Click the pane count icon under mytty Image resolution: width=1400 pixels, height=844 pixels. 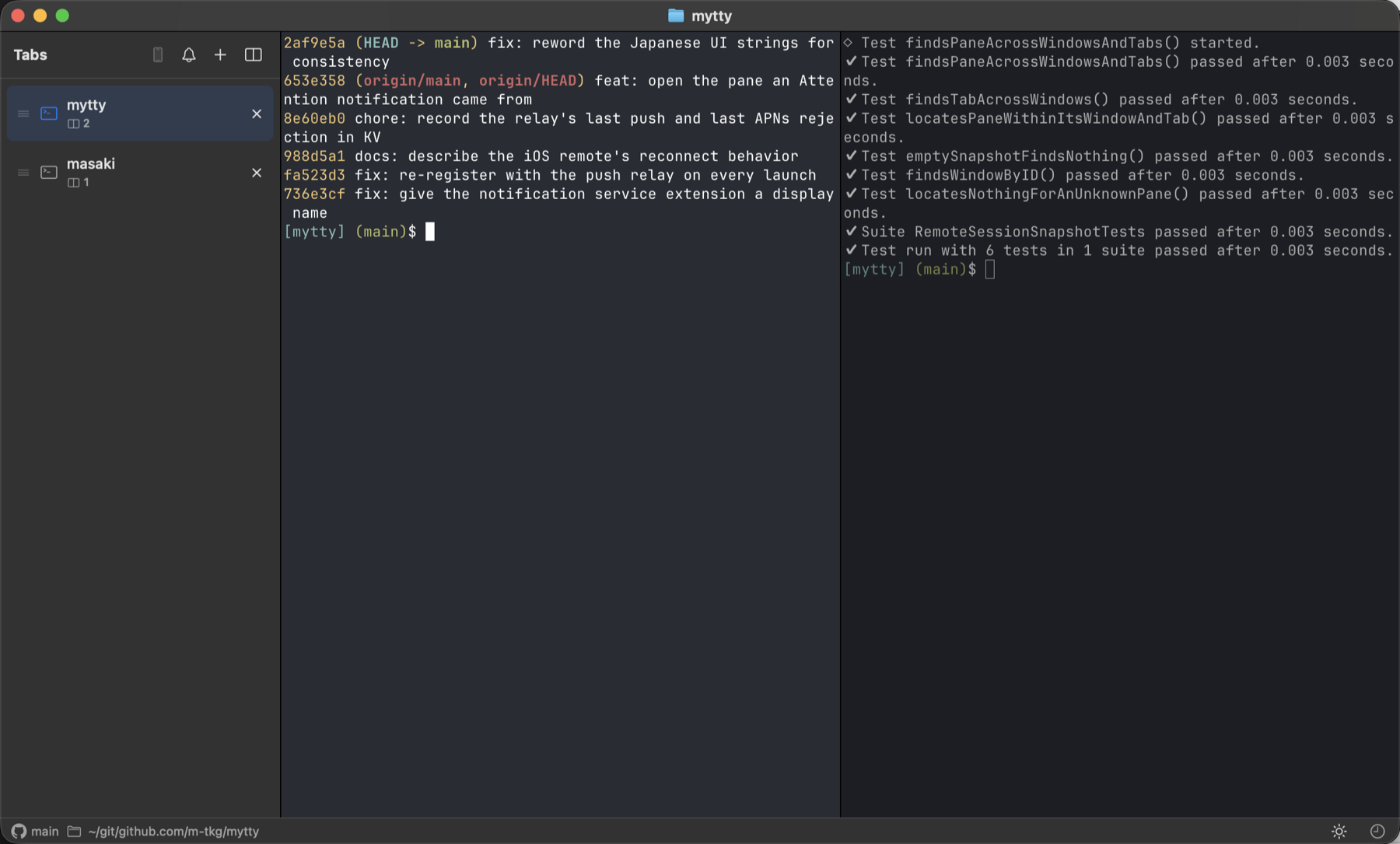point(73,124)
